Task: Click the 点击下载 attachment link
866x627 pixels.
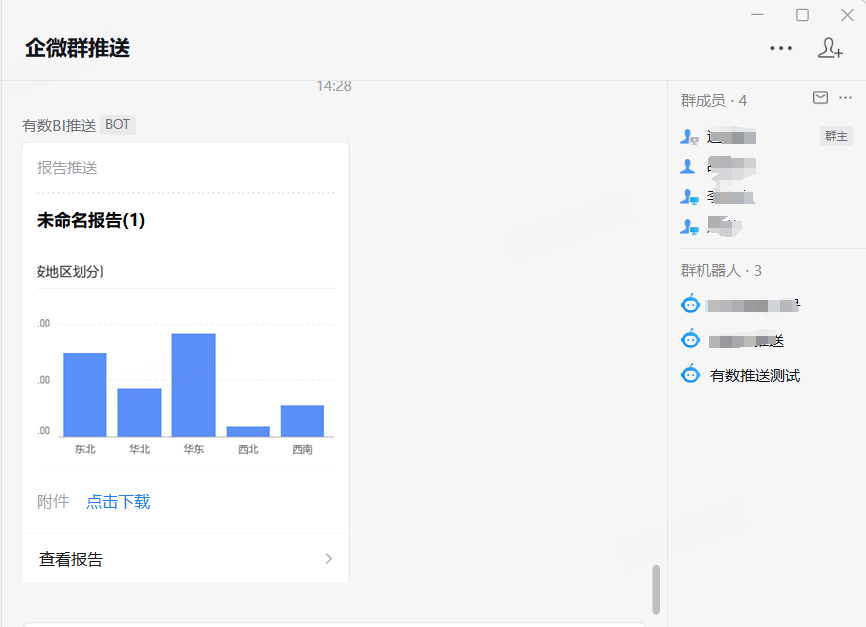Action: pos(118,502)
